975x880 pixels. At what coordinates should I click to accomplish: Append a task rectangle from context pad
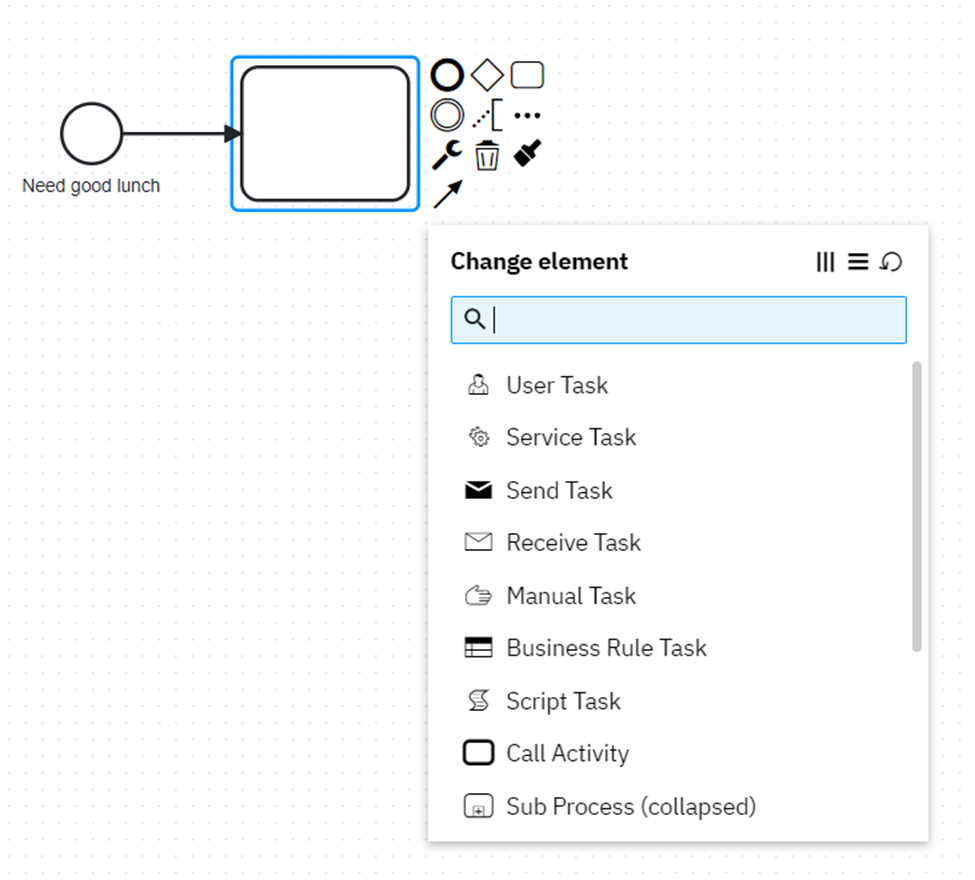[527, 75]
